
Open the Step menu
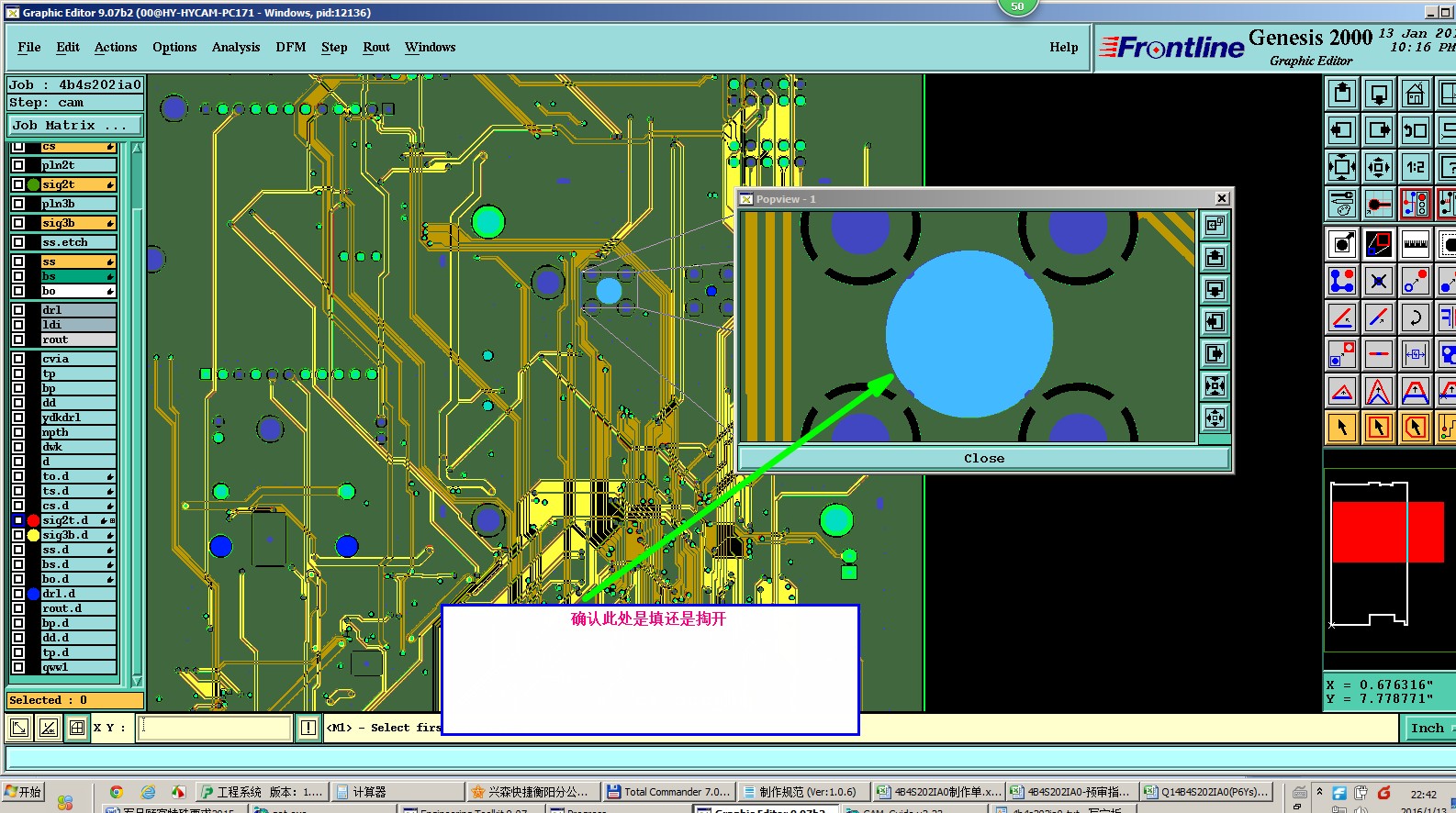click(334, 48)
